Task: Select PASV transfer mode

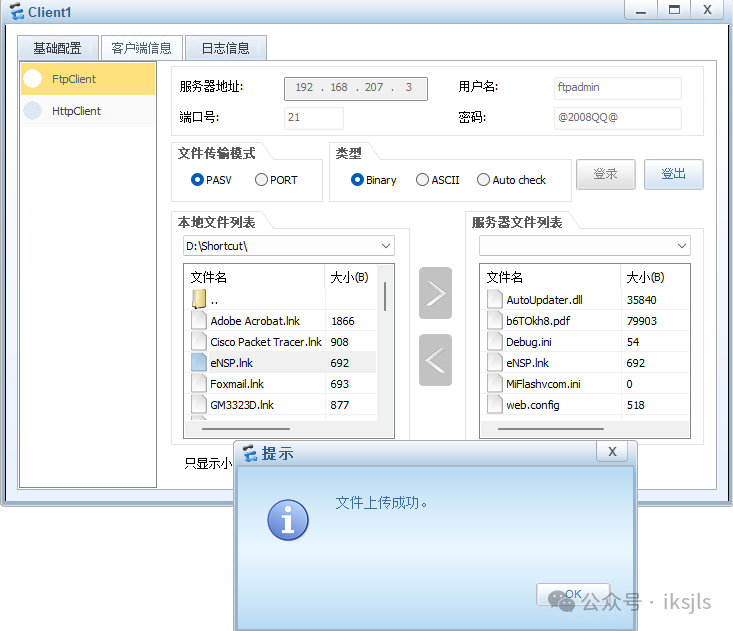Action: coord(197,180)
